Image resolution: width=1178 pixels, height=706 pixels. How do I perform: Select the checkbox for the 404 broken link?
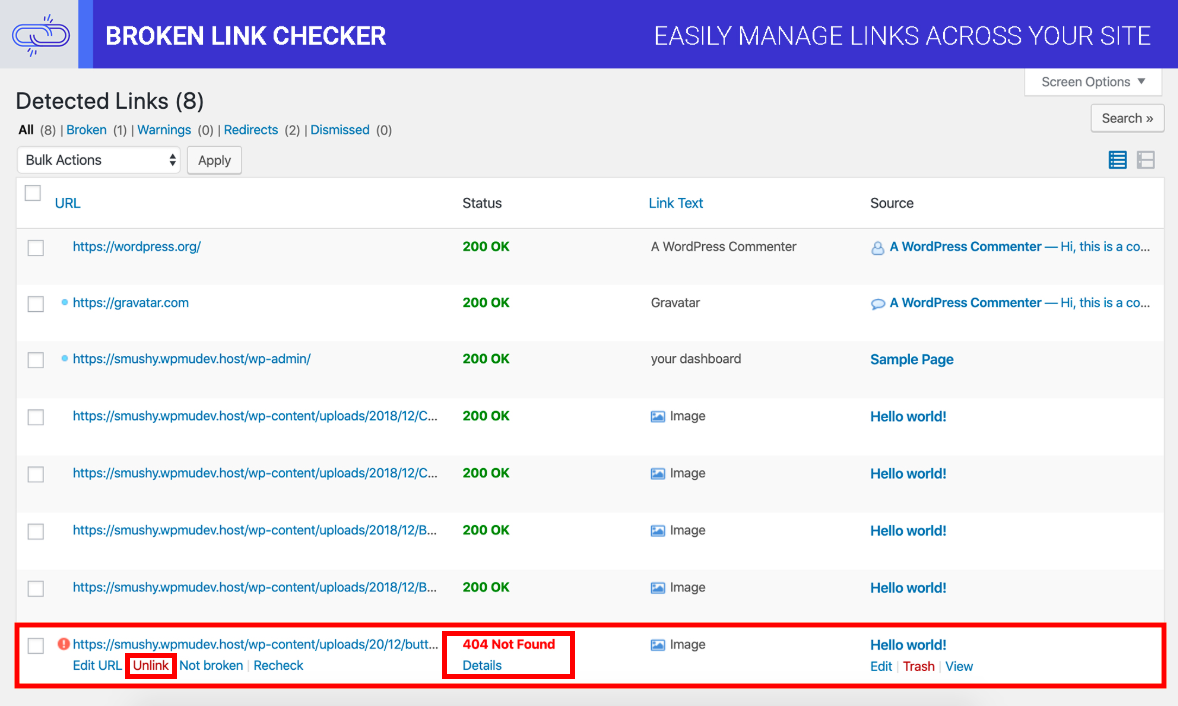point(36,646)
